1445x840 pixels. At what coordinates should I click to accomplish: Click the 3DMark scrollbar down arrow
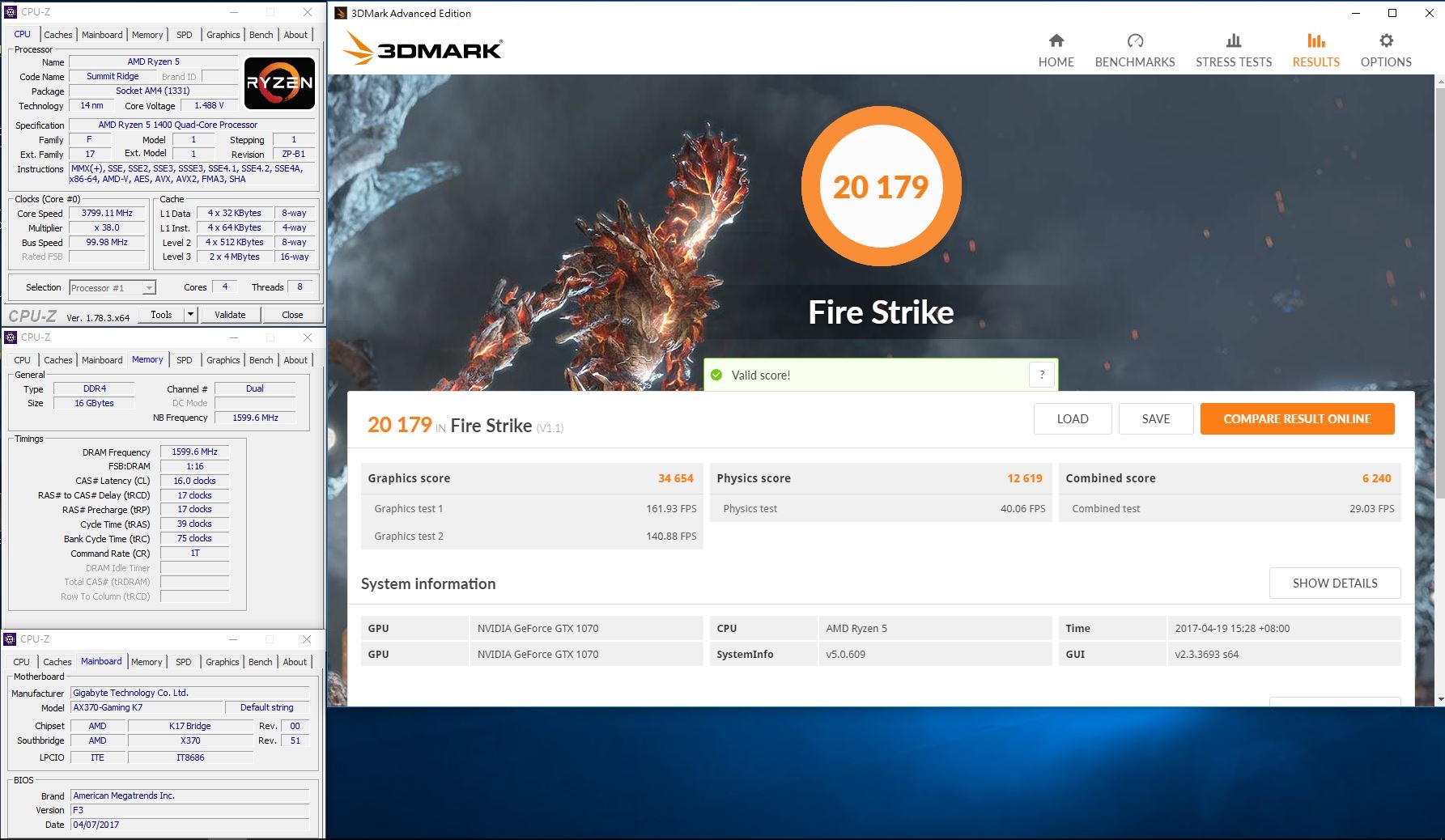[1439, 699]
